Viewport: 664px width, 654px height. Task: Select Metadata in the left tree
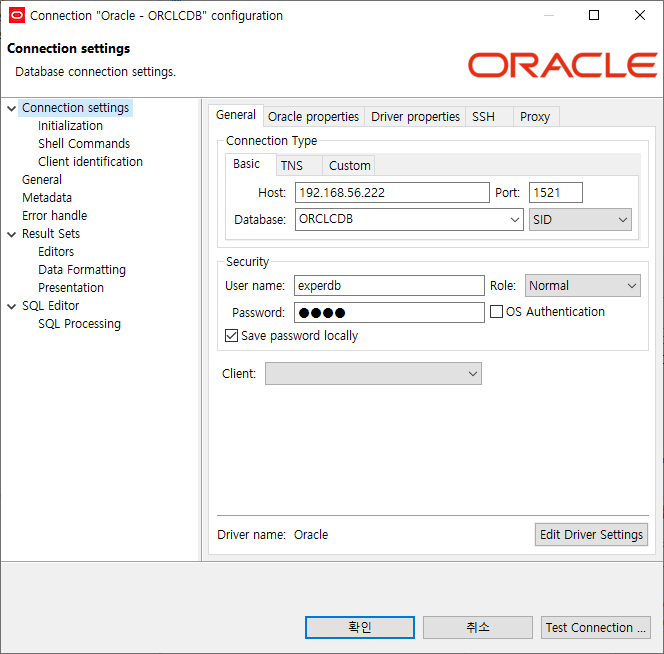pyautogui.click(x=47, y=198)
